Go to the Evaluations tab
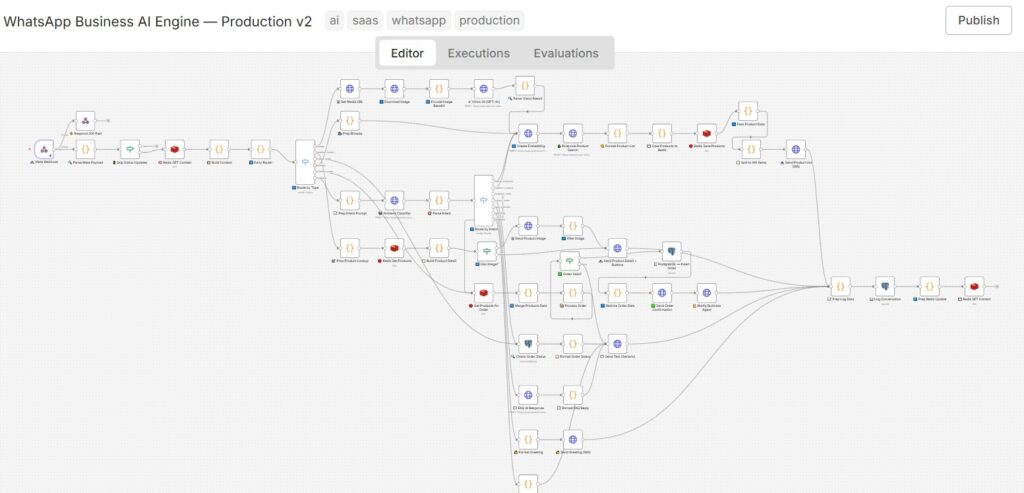This screenshot has height=493, width=1024. click(566, 53)
